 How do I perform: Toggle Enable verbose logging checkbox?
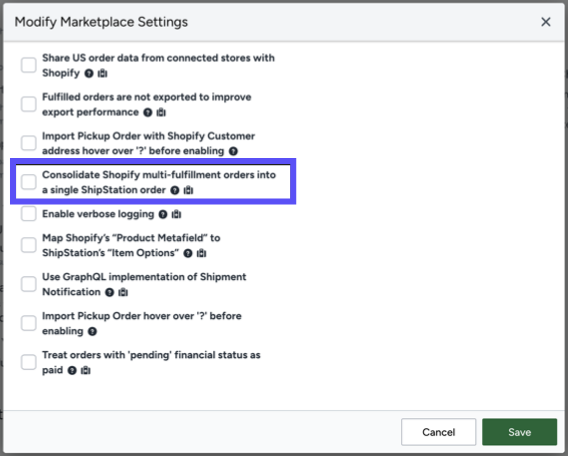pos(29,214)
